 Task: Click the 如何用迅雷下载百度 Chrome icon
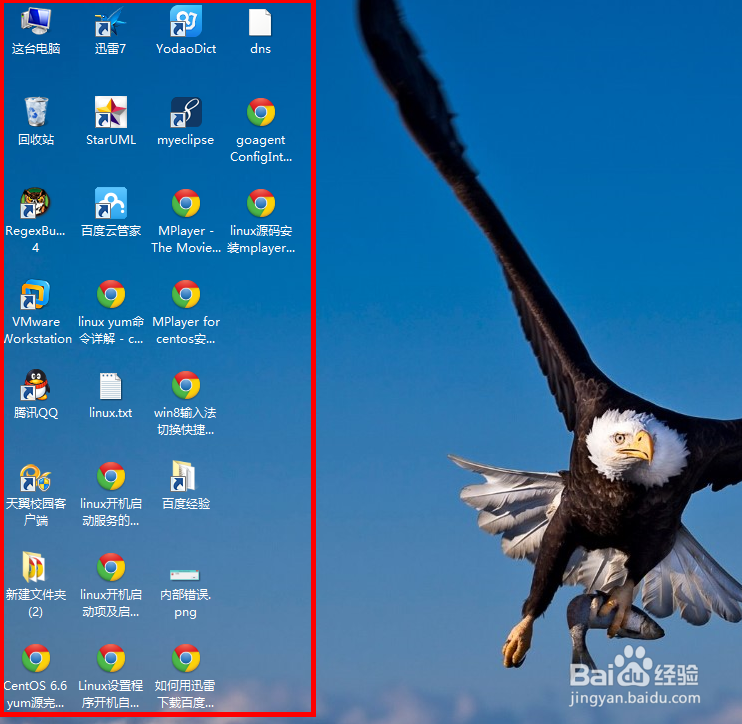tap(186, 658)
